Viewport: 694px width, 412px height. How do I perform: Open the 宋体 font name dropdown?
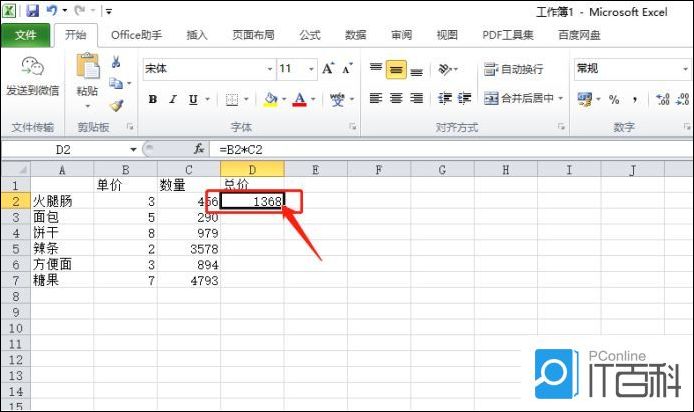(x=269, y=69)
